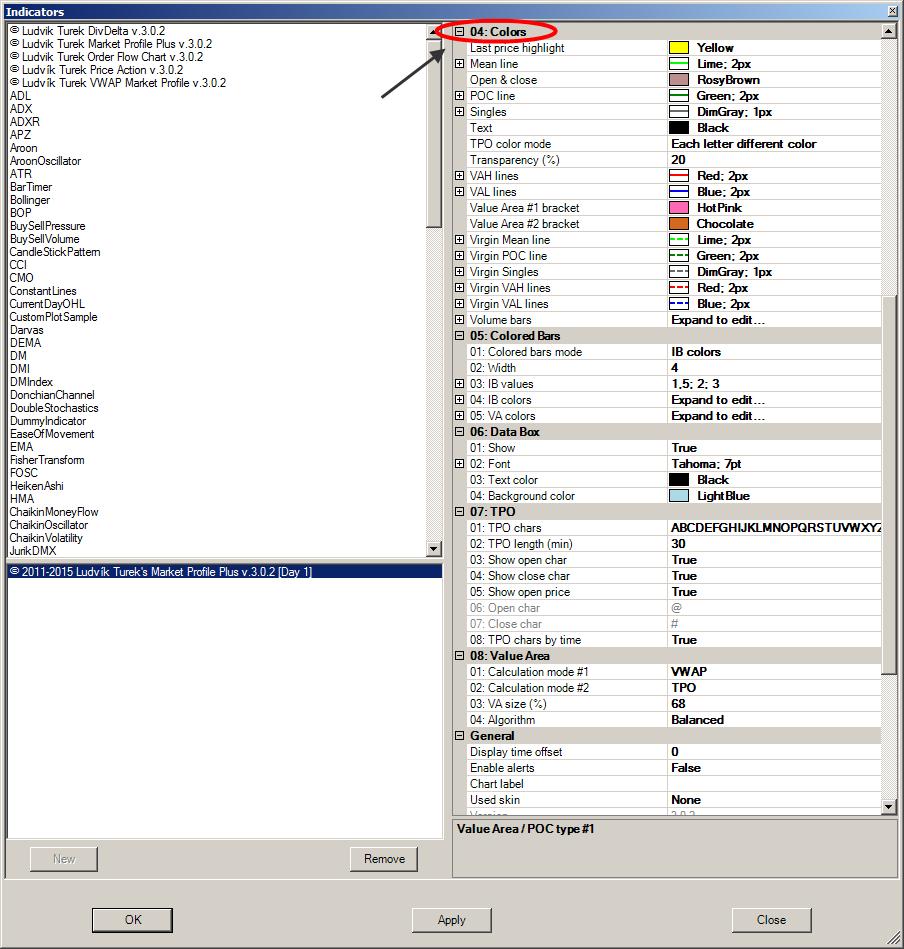The width and height of the screenshot is (904, 949).
Task: Click the Remove button
Action: coord(384,859)
